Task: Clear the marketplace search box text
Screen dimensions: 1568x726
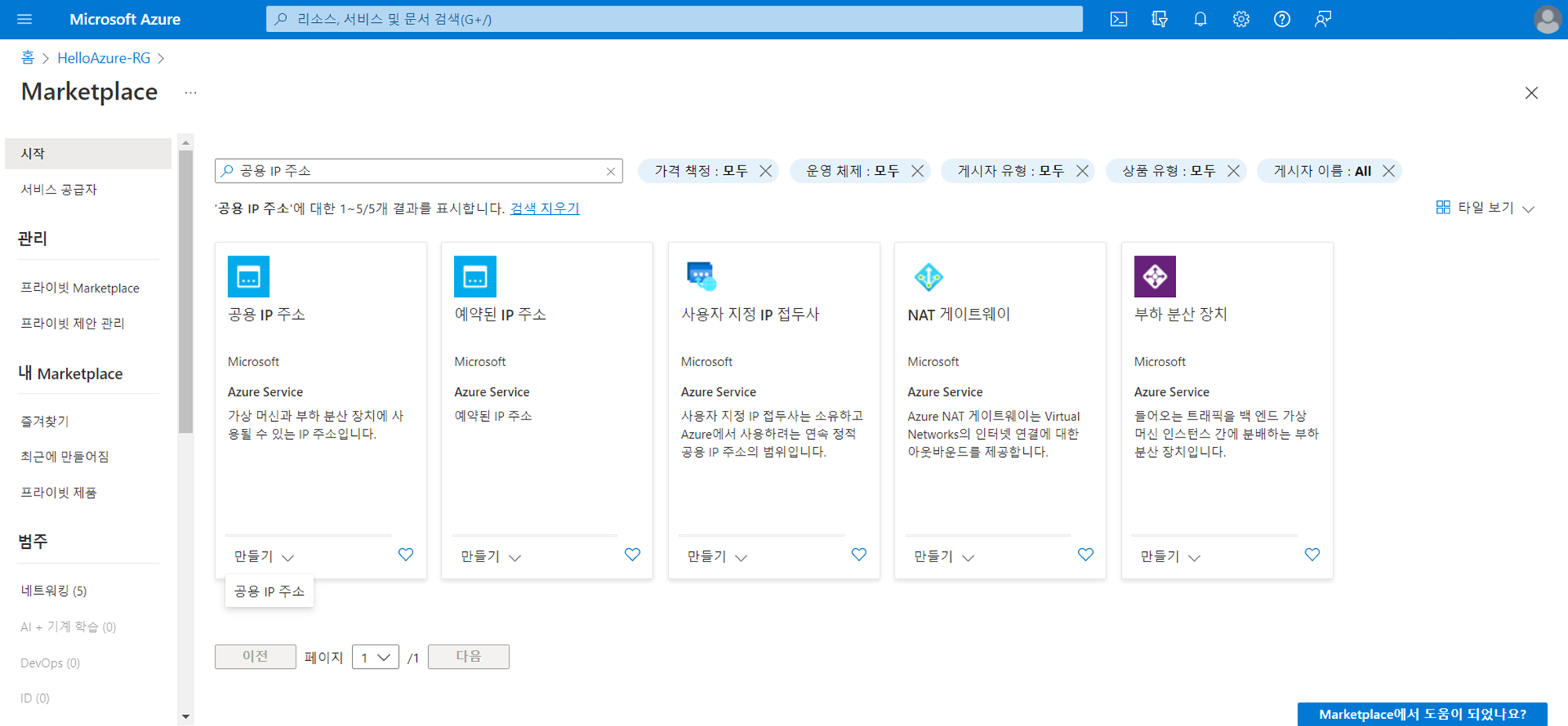Action: pos(611,171)
